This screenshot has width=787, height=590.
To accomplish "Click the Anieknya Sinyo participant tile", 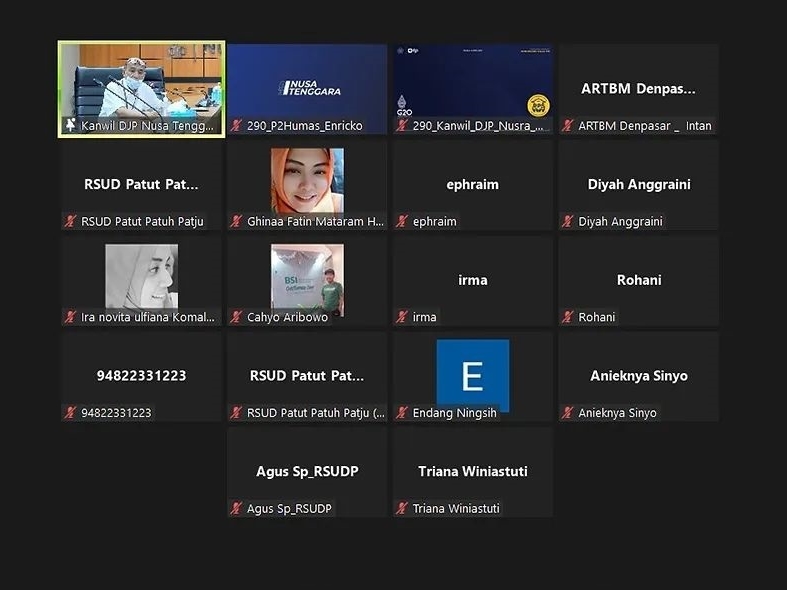I will [x=638, y=376].
